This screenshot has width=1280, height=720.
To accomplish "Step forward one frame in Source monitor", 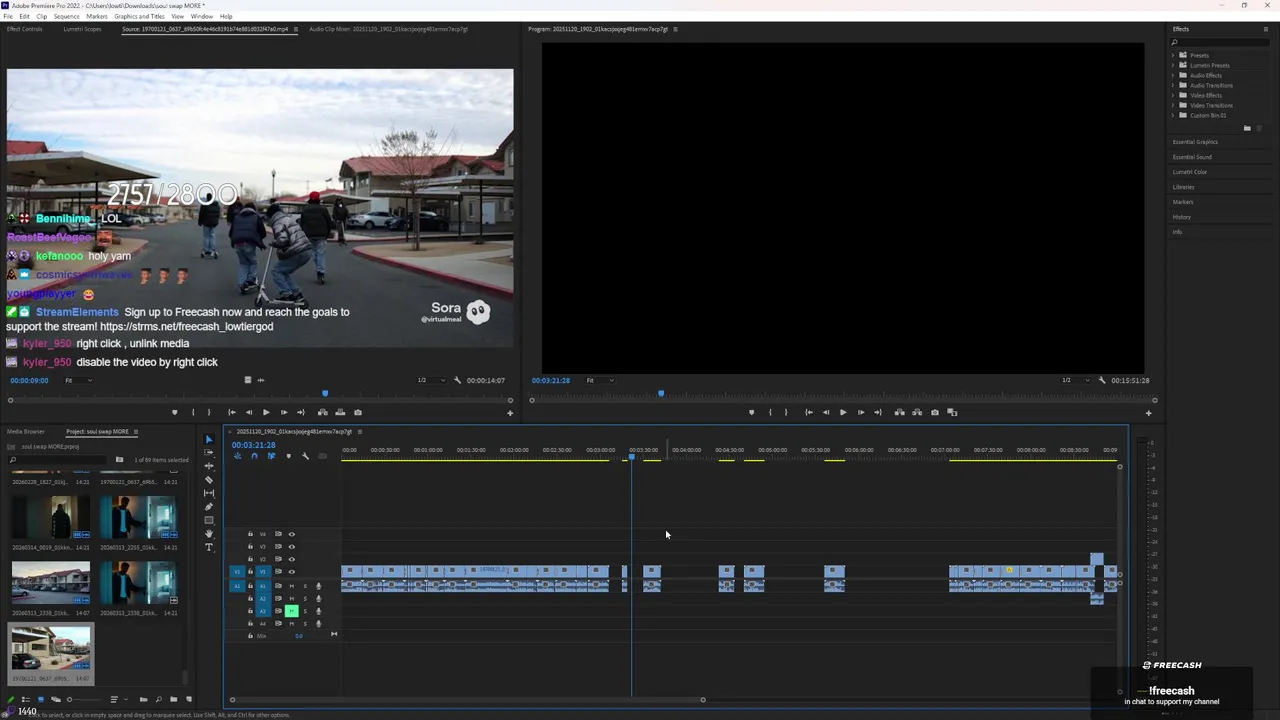I will (x=284, y=412).
